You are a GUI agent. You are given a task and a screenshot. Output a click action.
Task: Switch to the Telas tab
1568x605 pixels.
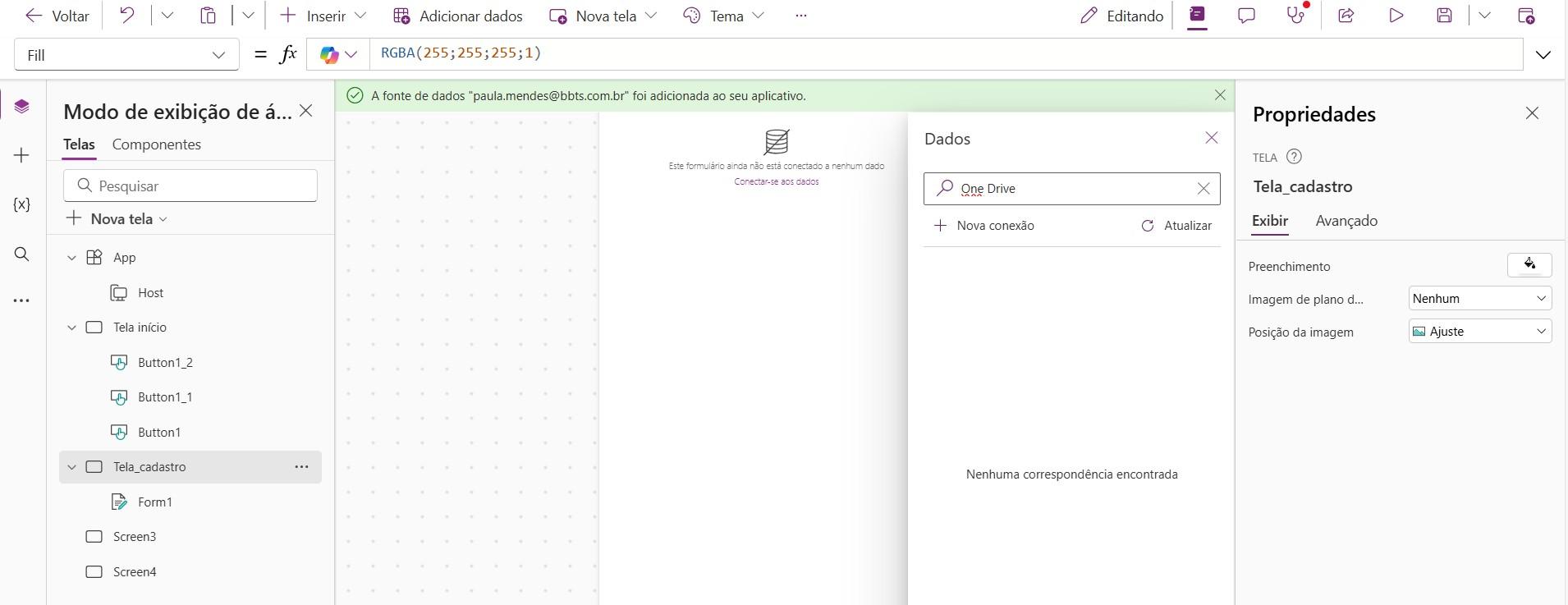[x=80, y=144]
